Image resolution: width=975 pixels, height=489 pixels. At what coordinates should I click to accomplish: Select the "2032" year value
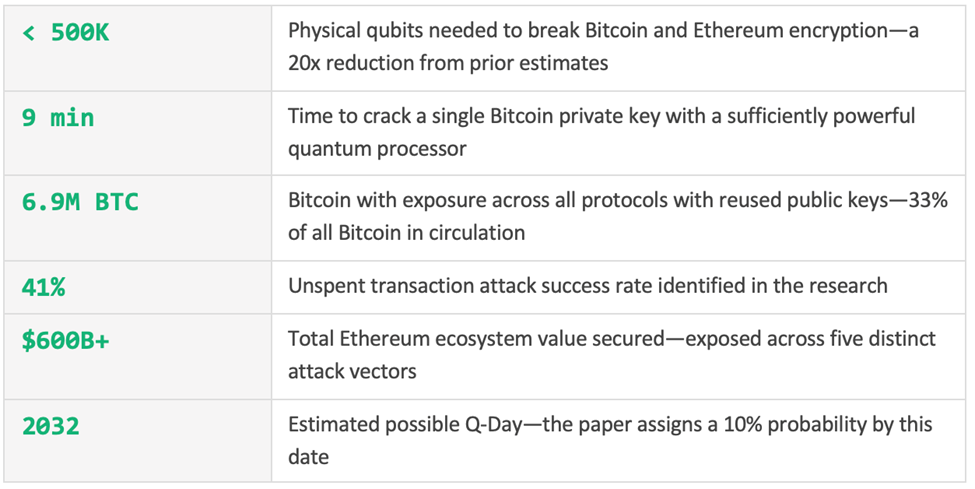(x=51, y=426)
